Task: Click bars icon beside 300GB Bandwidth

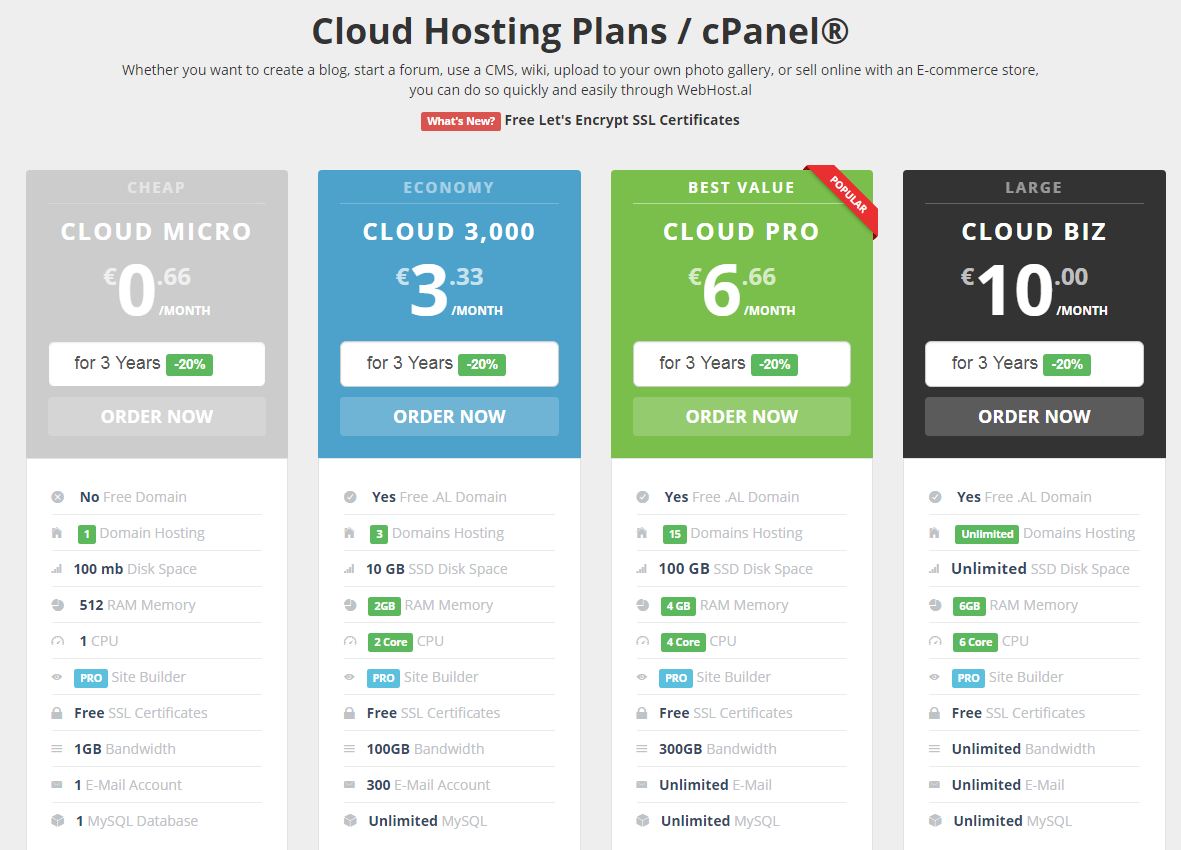Action: 642,749
